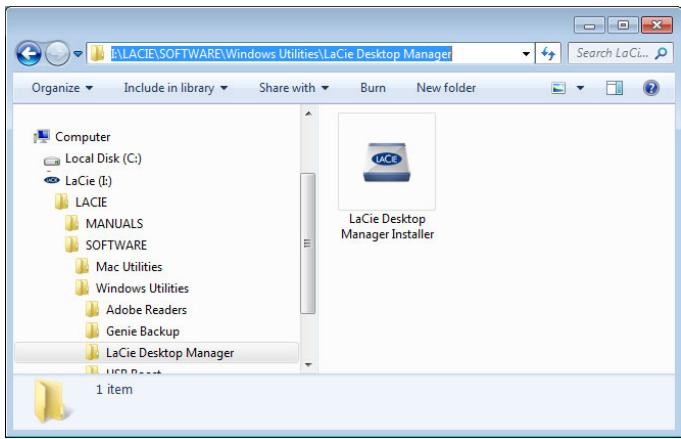The width and height of the screenshot is (681, 439).
Task: Select the address bar path text
Action: (x=281, y=53)
